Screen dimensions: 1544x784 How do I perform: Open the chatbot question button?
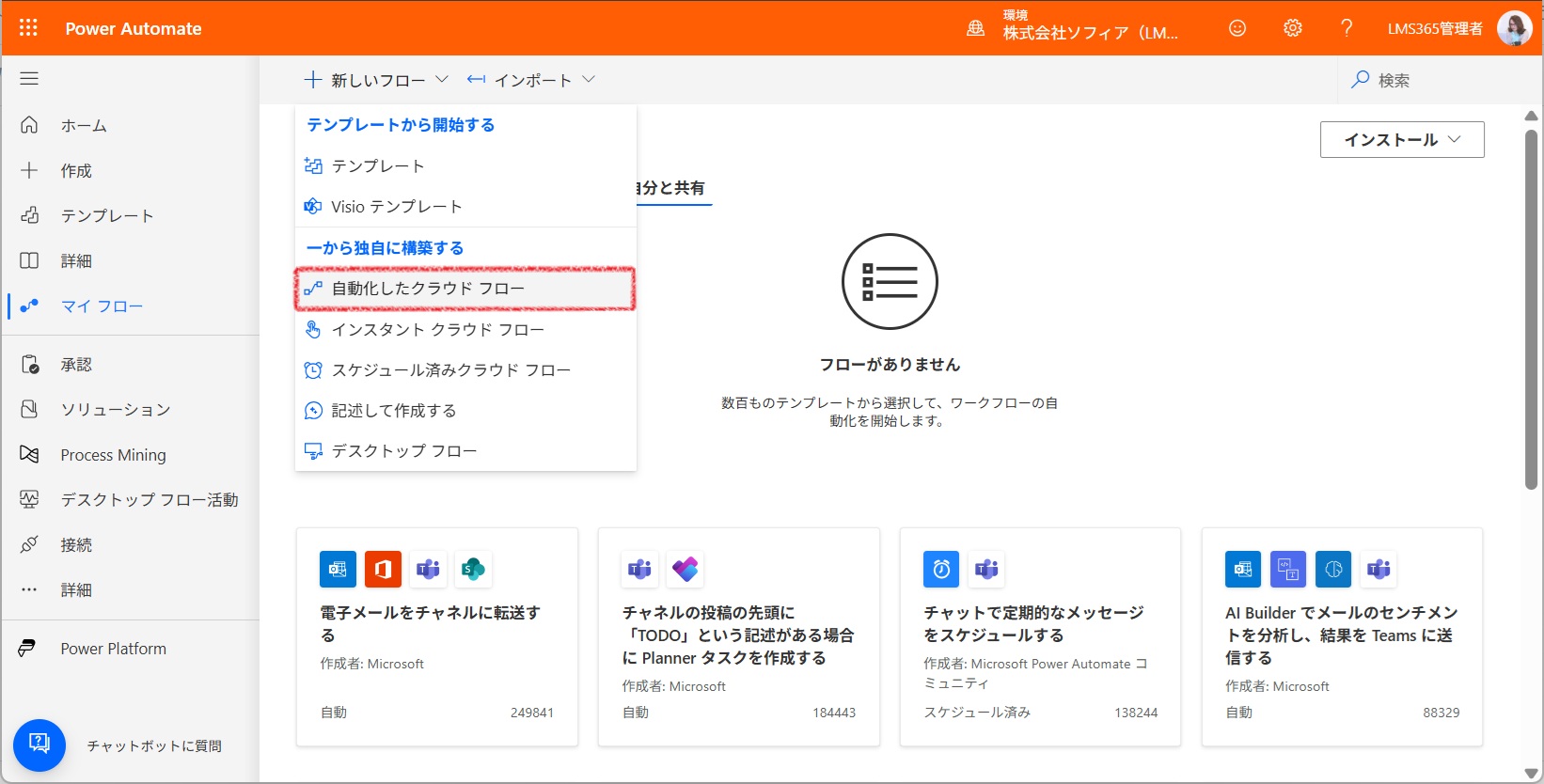point(39,745)
